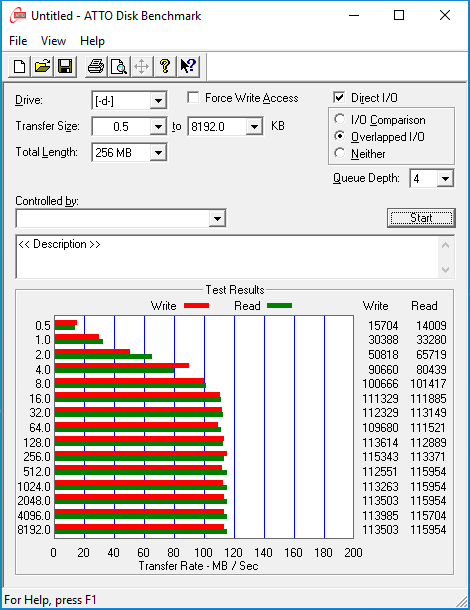Click inside the Description text field
The width and height of the screenshot is (470, 610).
228,257
